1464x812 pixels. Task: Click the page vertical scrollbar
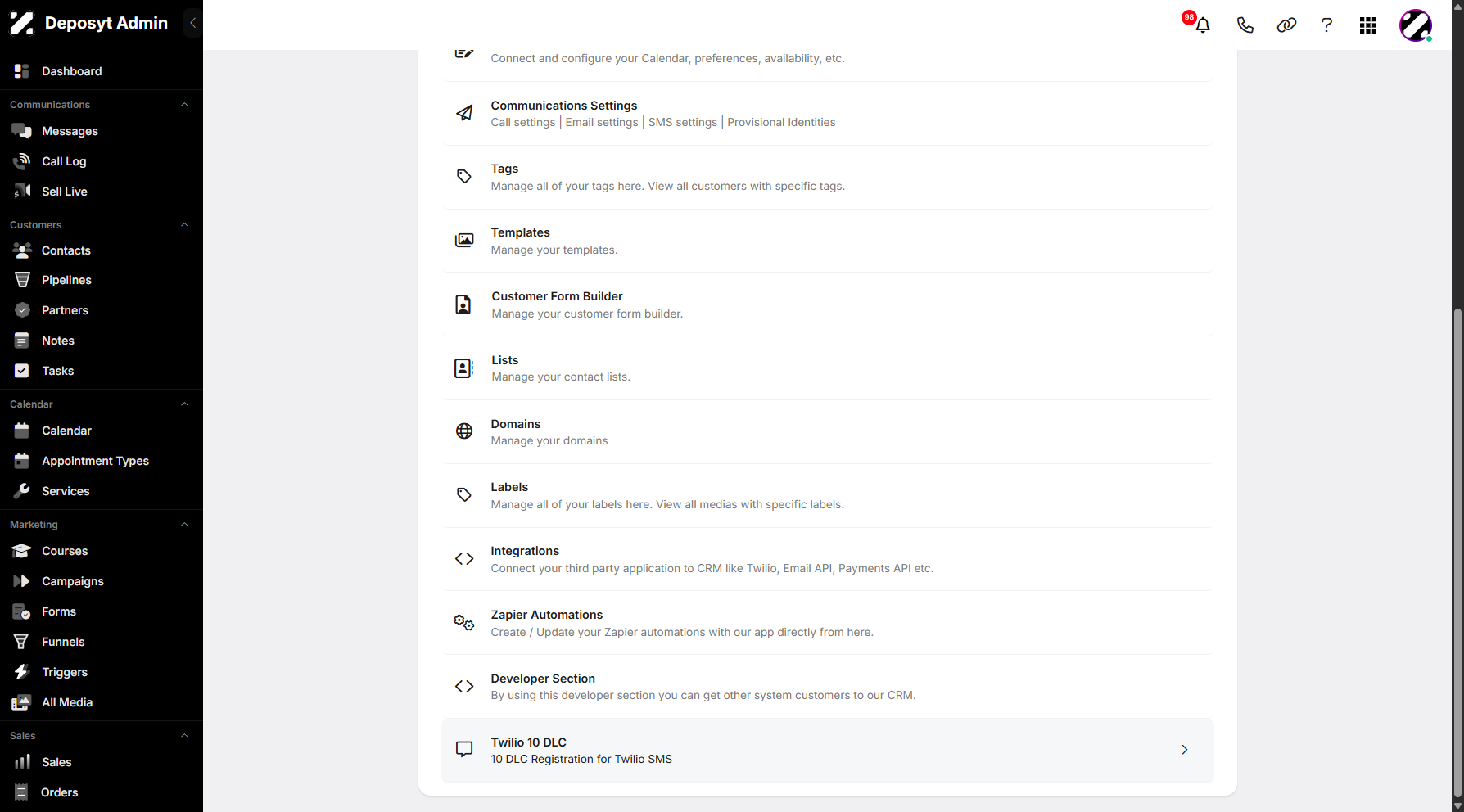[1457, 553]
